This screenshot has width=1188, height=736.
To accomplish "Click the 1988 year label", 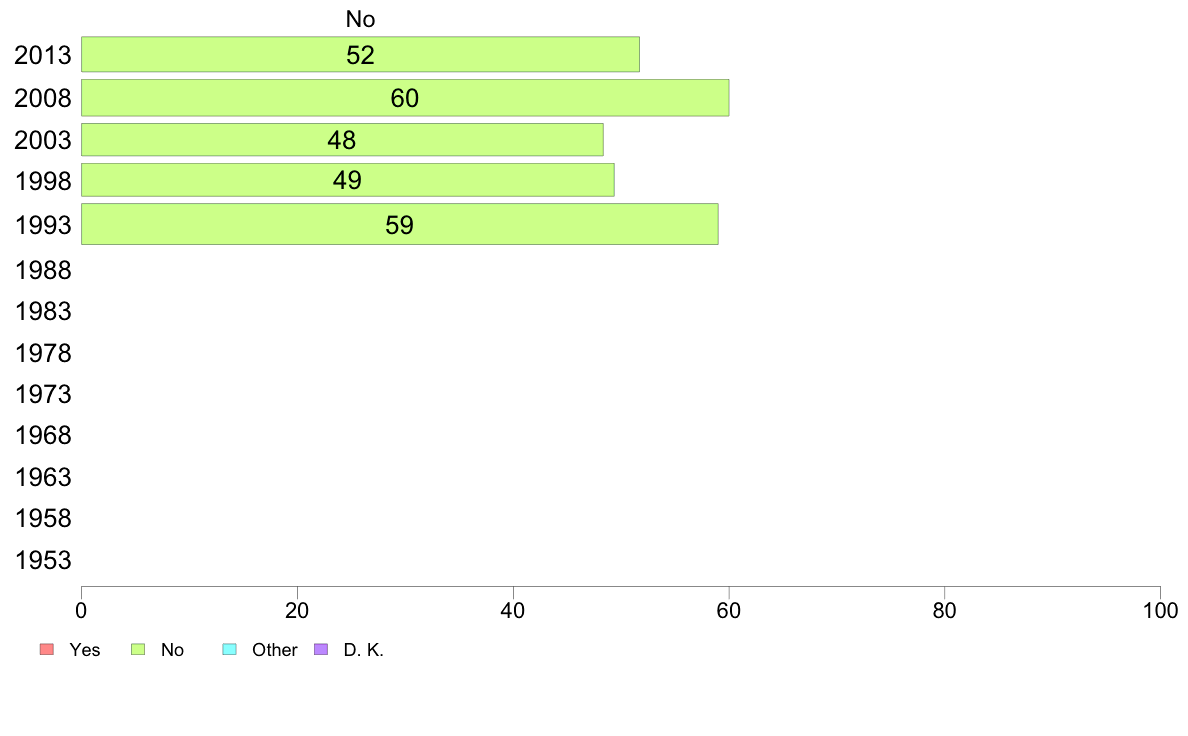I will tap(43, 270).
